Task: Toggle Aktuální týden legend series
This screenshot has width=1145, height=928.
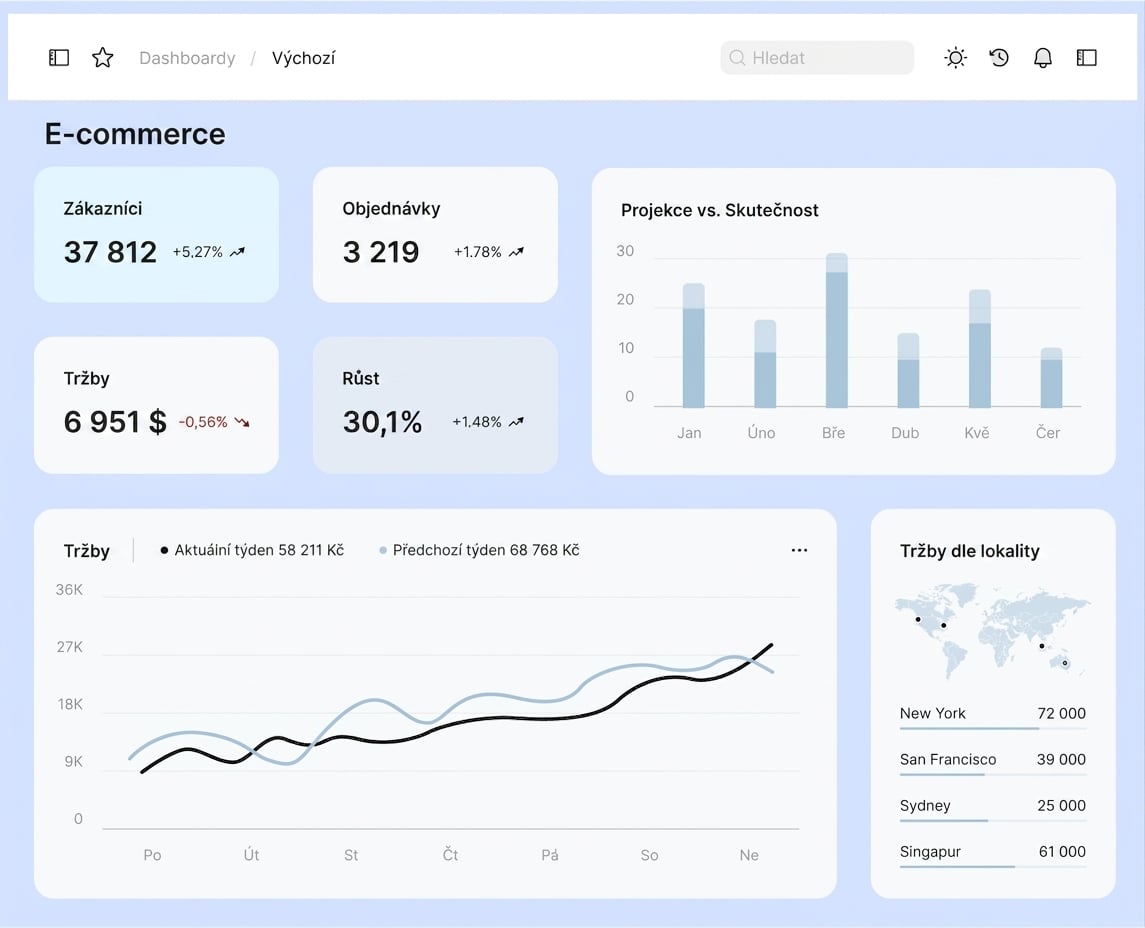Action: tap(252, 550)
